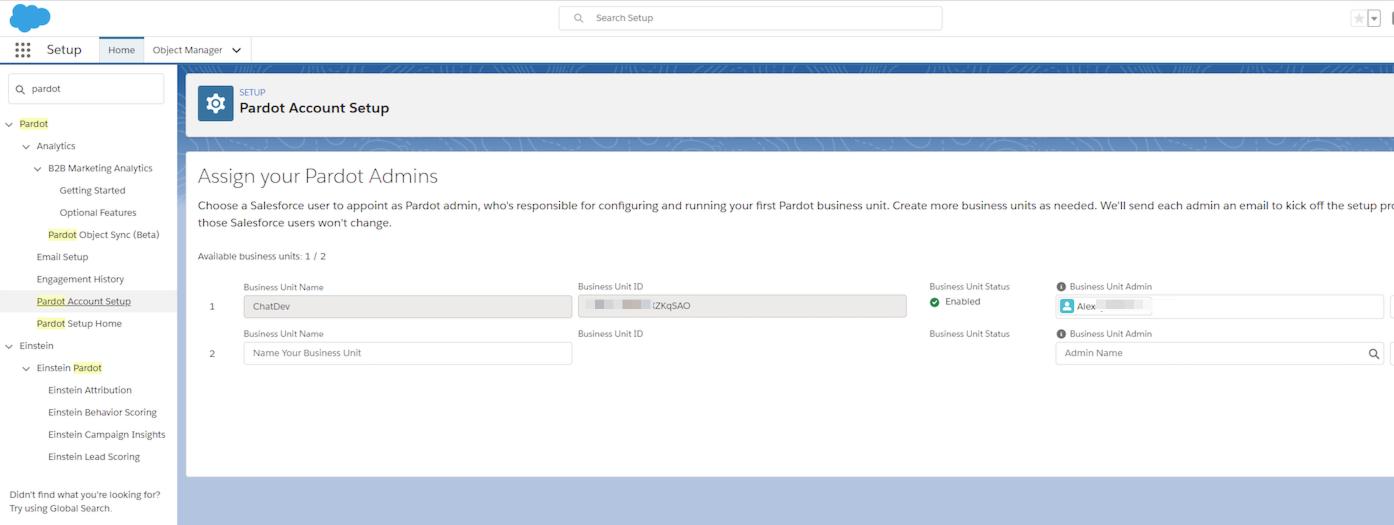Open Getting Started in the sidebar

pos(92,190)
